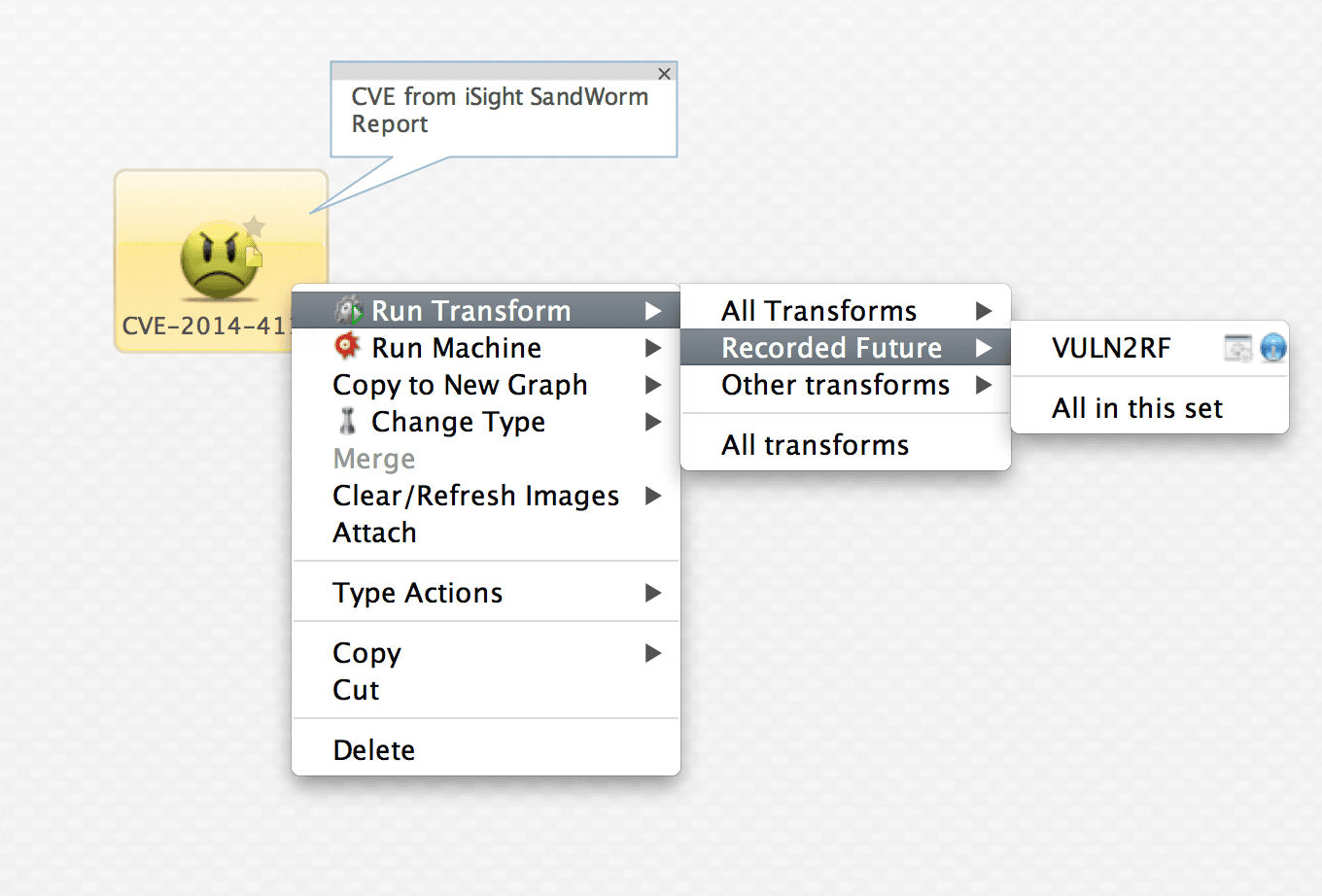This screenshot has height=896, width=1322.
Task: Open Other transforms submenu
Action: [x=846, y=384]
